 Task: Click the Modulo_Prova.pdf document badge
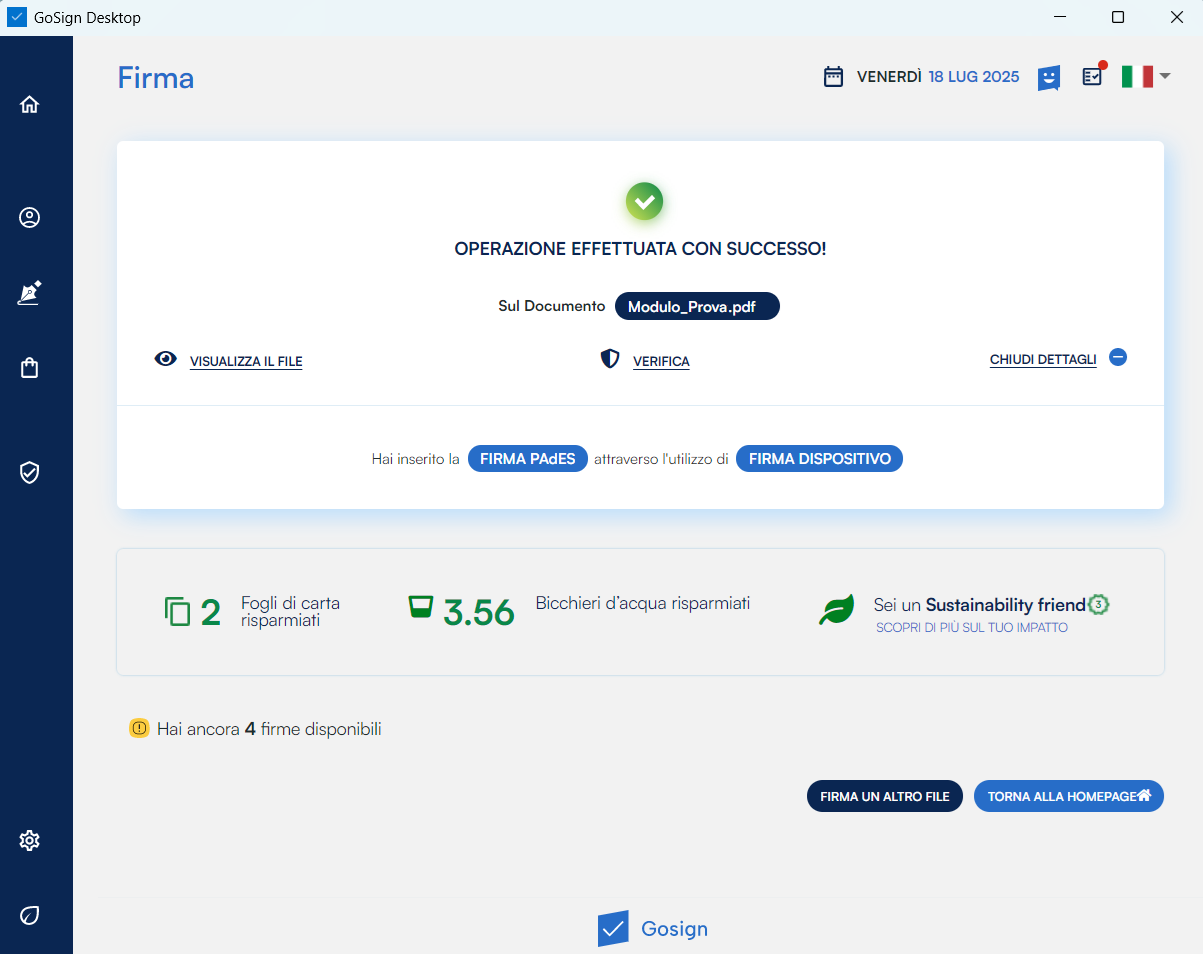coord(697,307)
